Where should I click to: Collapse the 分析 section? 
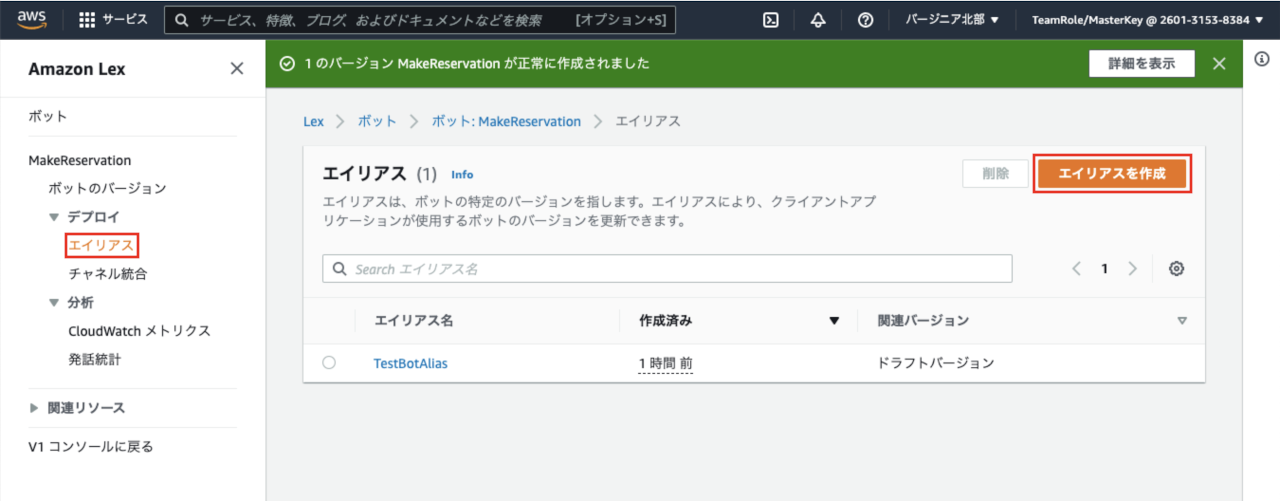point(54,303)
